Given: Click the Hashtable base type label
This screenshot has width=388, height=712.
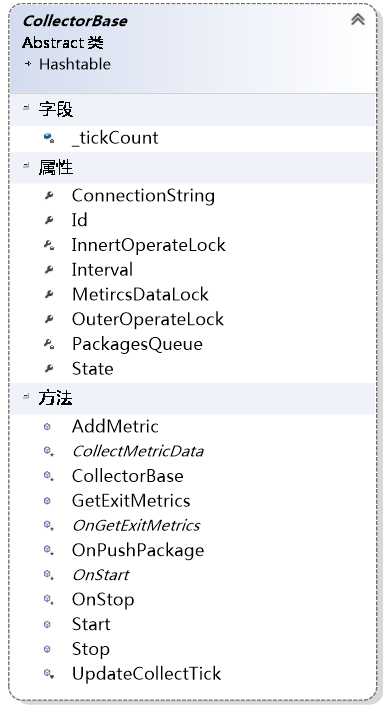Looking at the screenshot, I should coord(75,64).
